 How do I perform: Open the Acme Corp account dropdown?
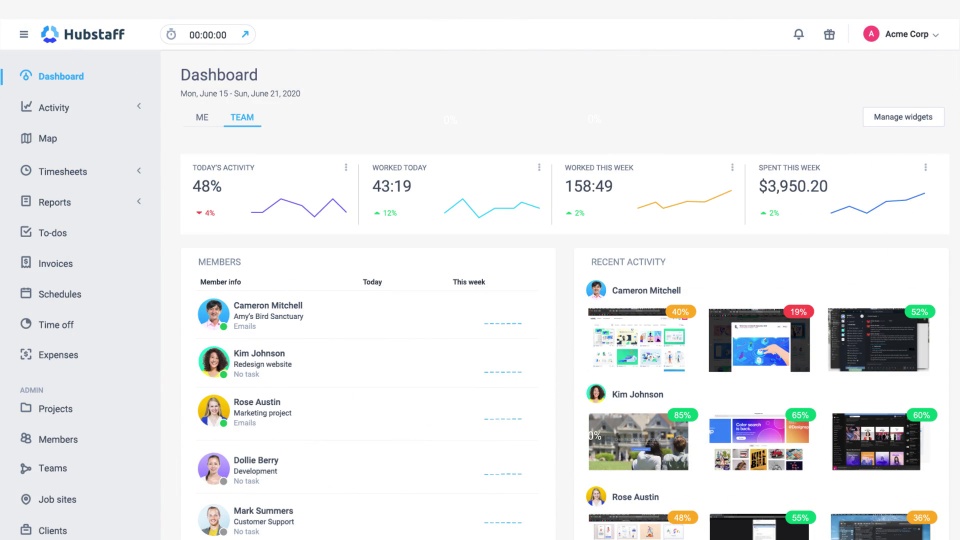tap(912, 34)
